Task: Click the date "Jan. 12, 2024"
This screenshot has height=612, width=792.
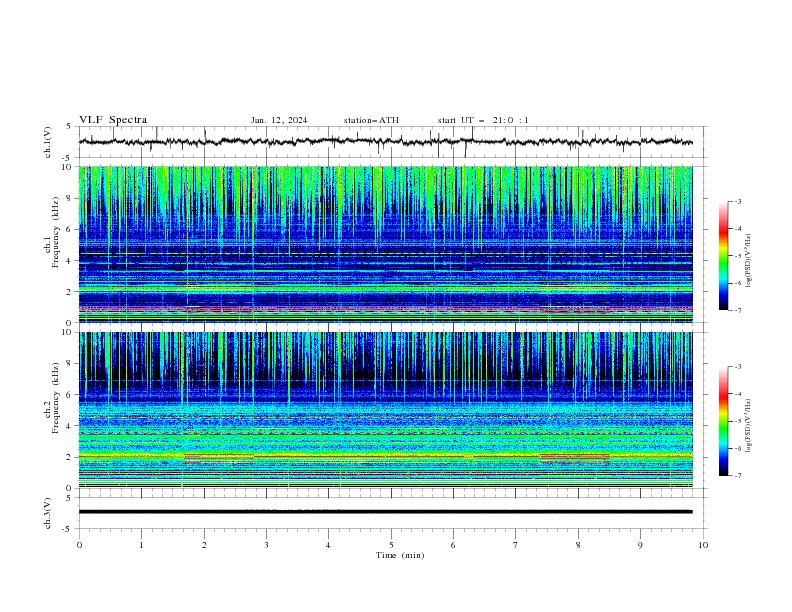Action: tap(279, 120)
